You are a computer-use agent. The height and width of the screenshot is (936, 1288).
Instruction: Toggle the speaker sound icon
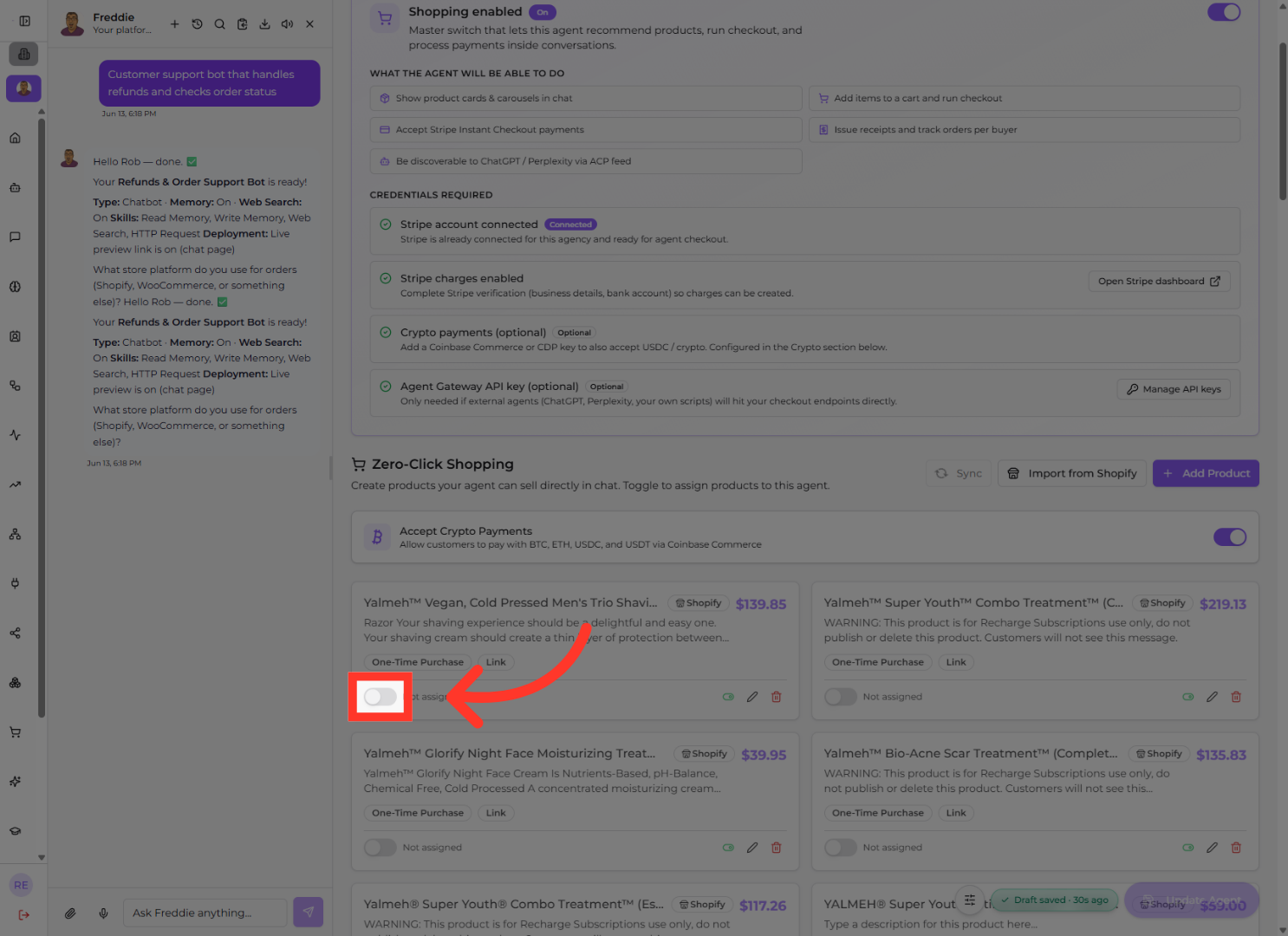click(x=287, y=24)
